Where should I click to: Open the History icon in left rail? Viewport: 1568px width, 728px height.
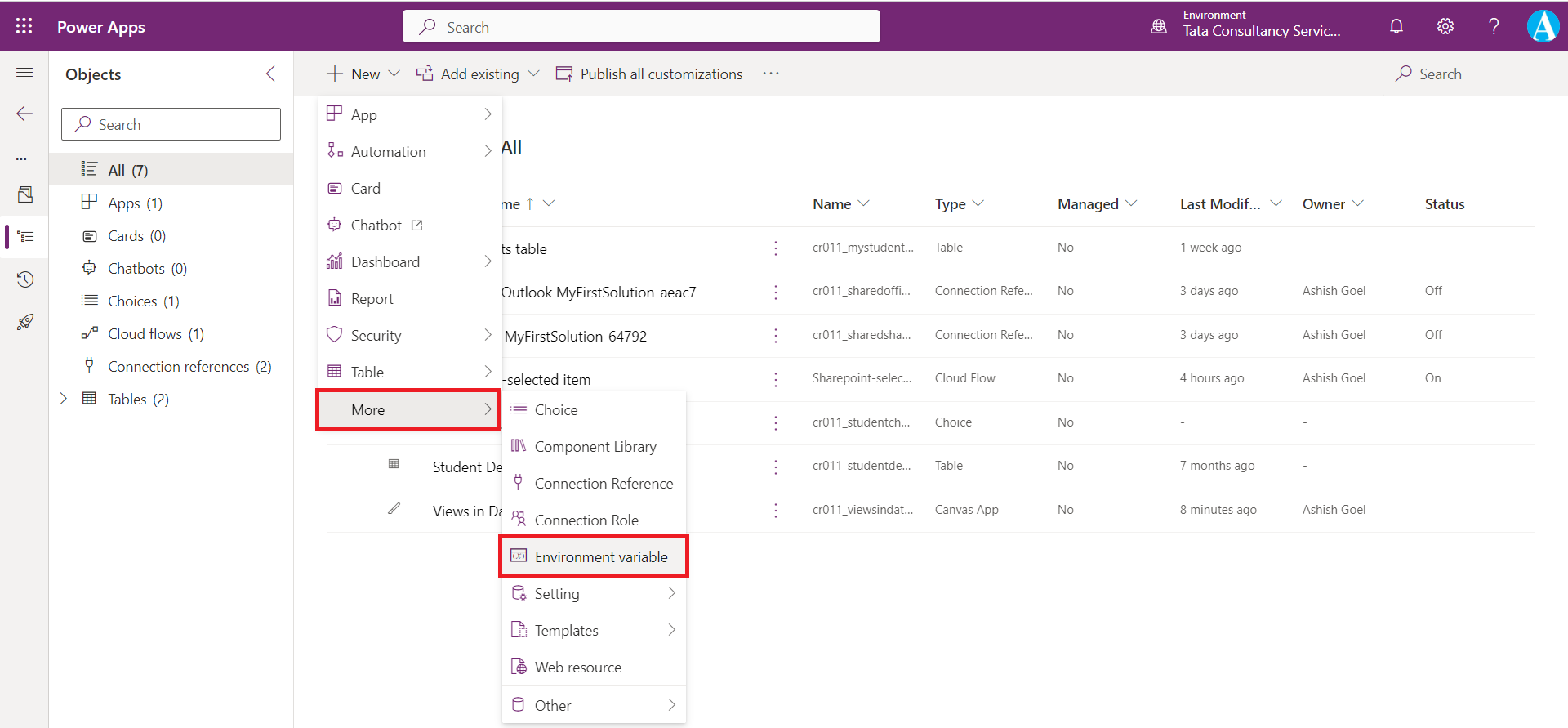pos(24,279)
